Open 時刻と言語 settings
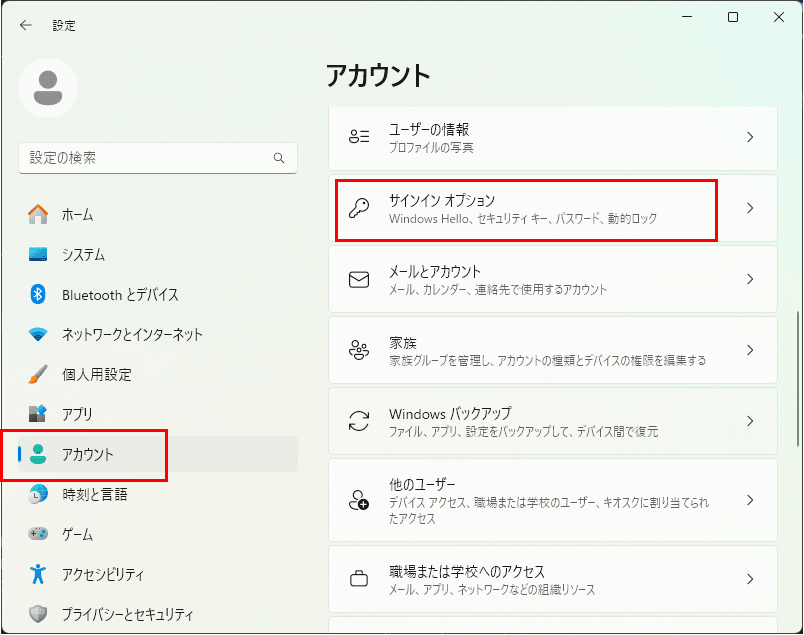The height and width of the screenshot is (635, 804). click(x=94, y=494)
